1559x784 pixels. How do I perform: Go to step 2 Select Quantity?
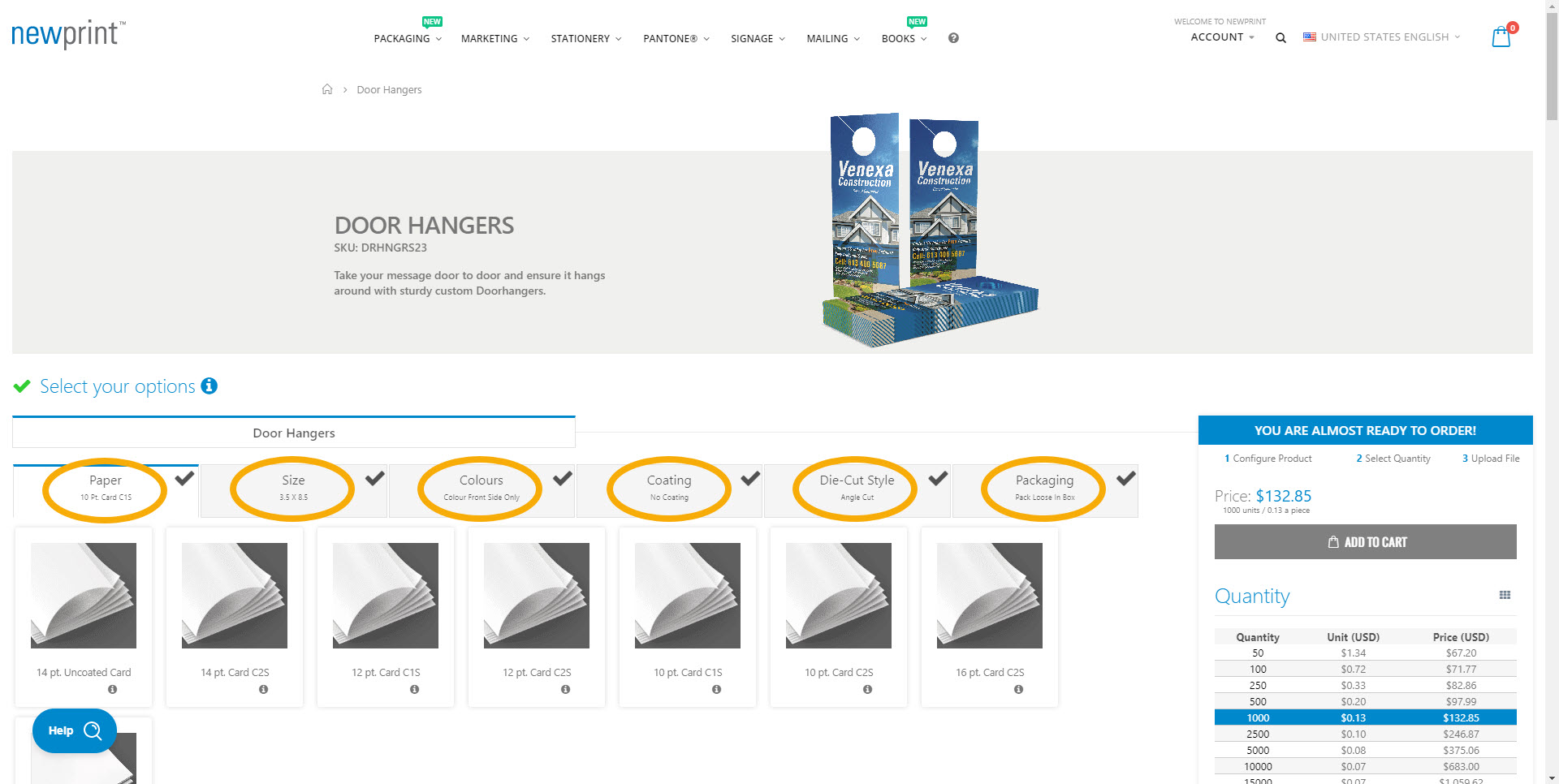coord(1393,459)
